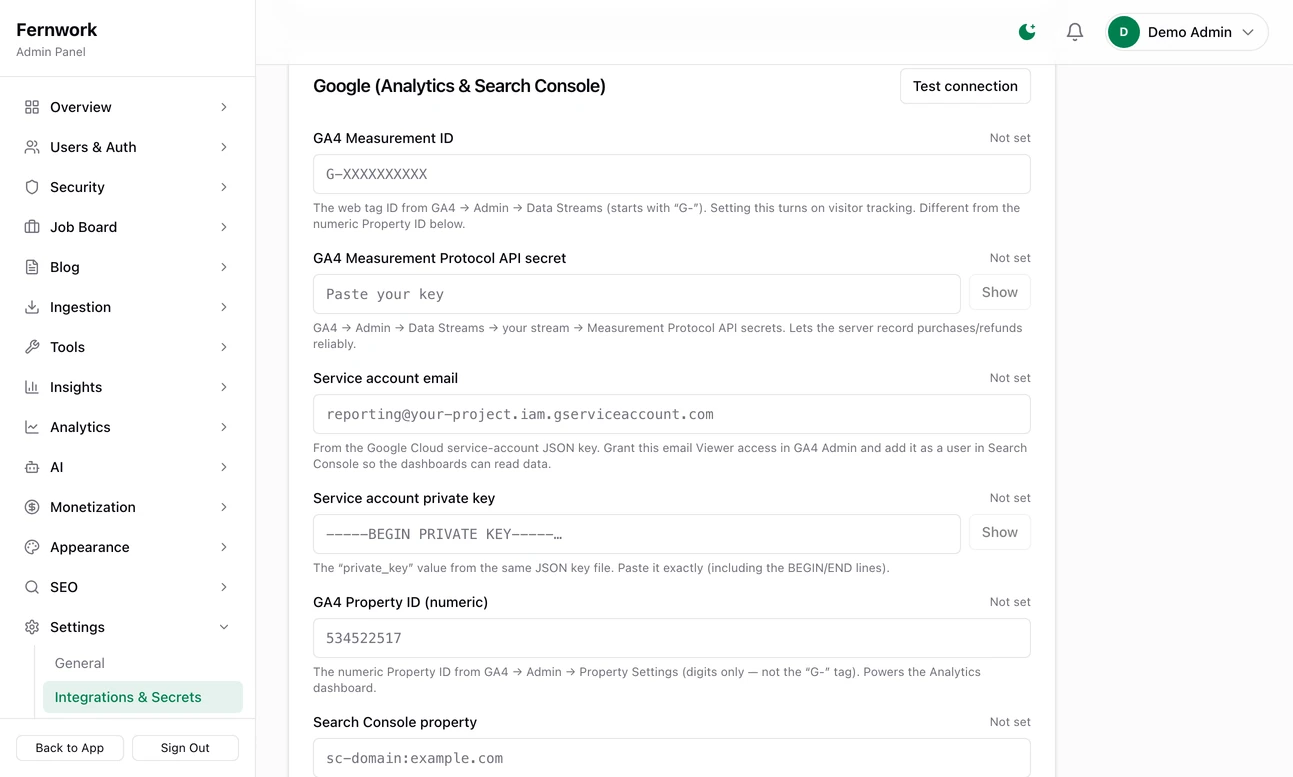Click the Tools wrench icon
Image resolution: width=1293 pixels, height=777 pixels.
[x=32, y=347]
